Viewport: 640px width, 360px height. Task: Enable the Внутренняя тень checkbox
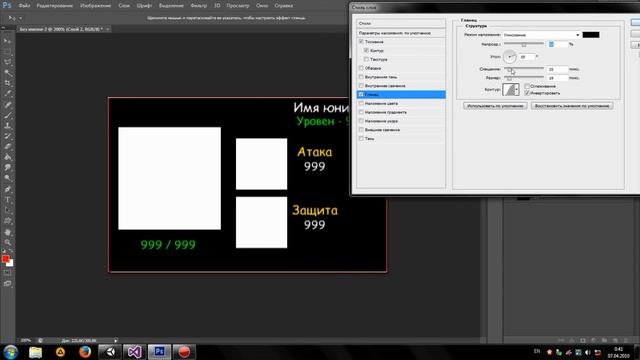(361, 77)
